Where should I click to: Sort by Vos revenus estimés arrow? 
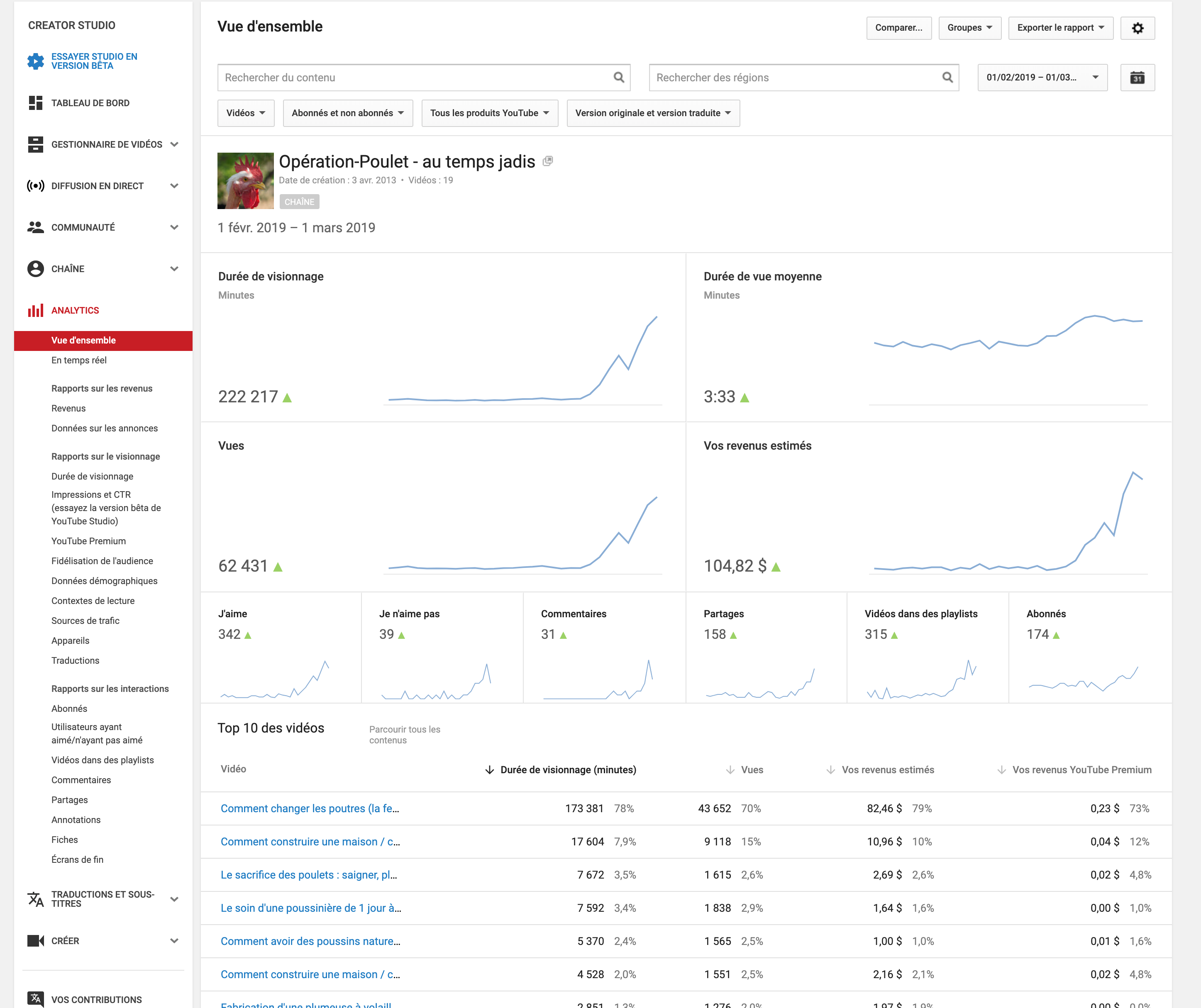click(831, 770)
